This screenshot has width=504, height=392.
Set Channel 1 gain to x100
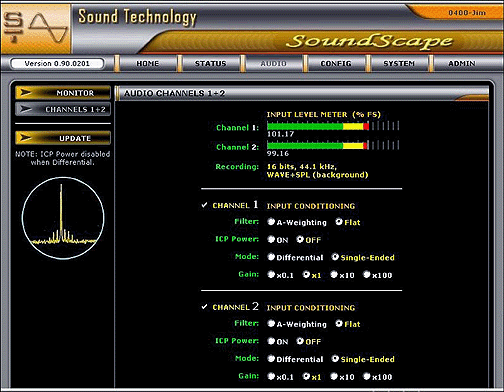(367, 275)
